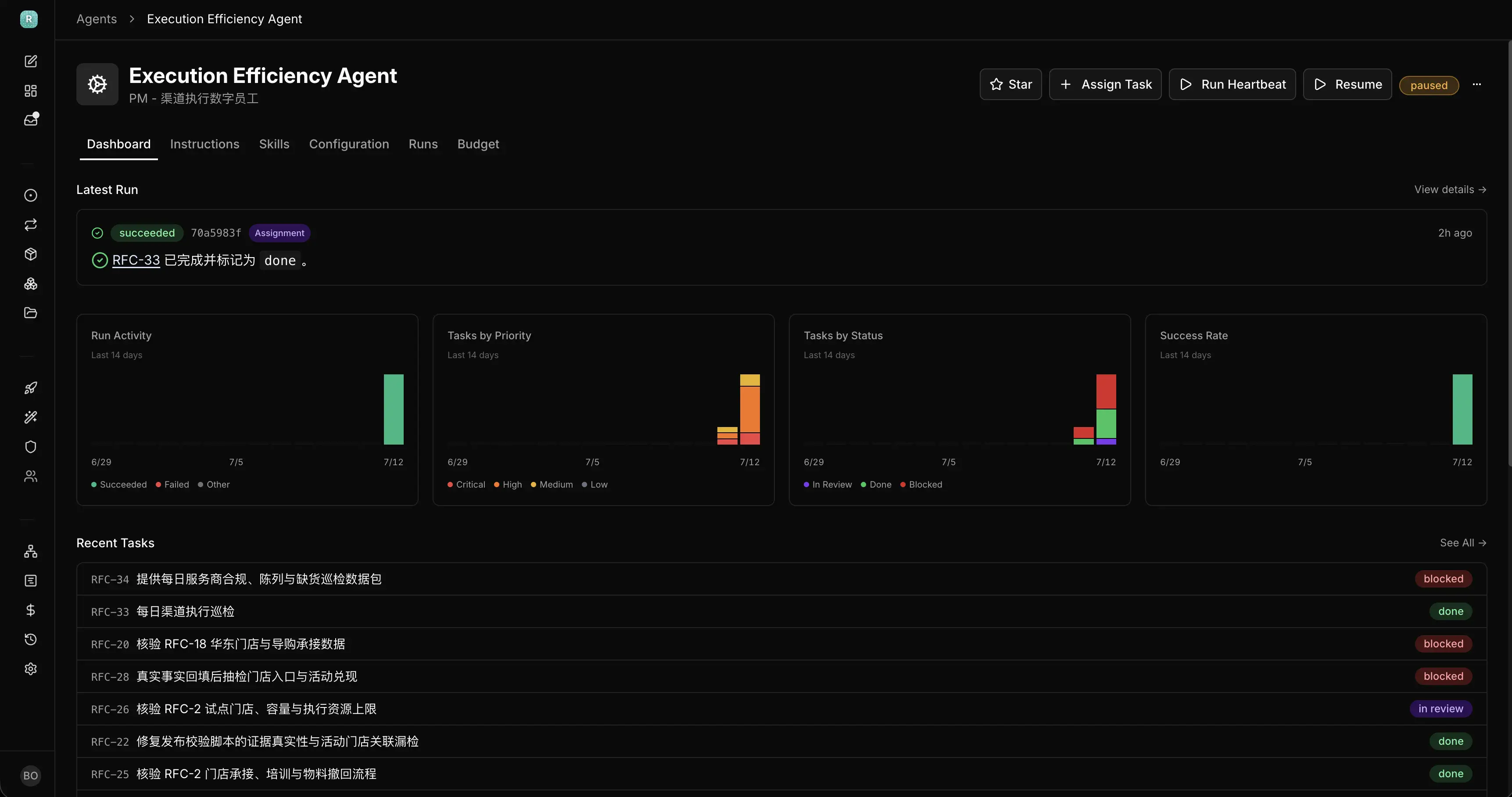Click the success circle icon before succeeded
This screenshot has width=1512, height=797.
(97, 233)
